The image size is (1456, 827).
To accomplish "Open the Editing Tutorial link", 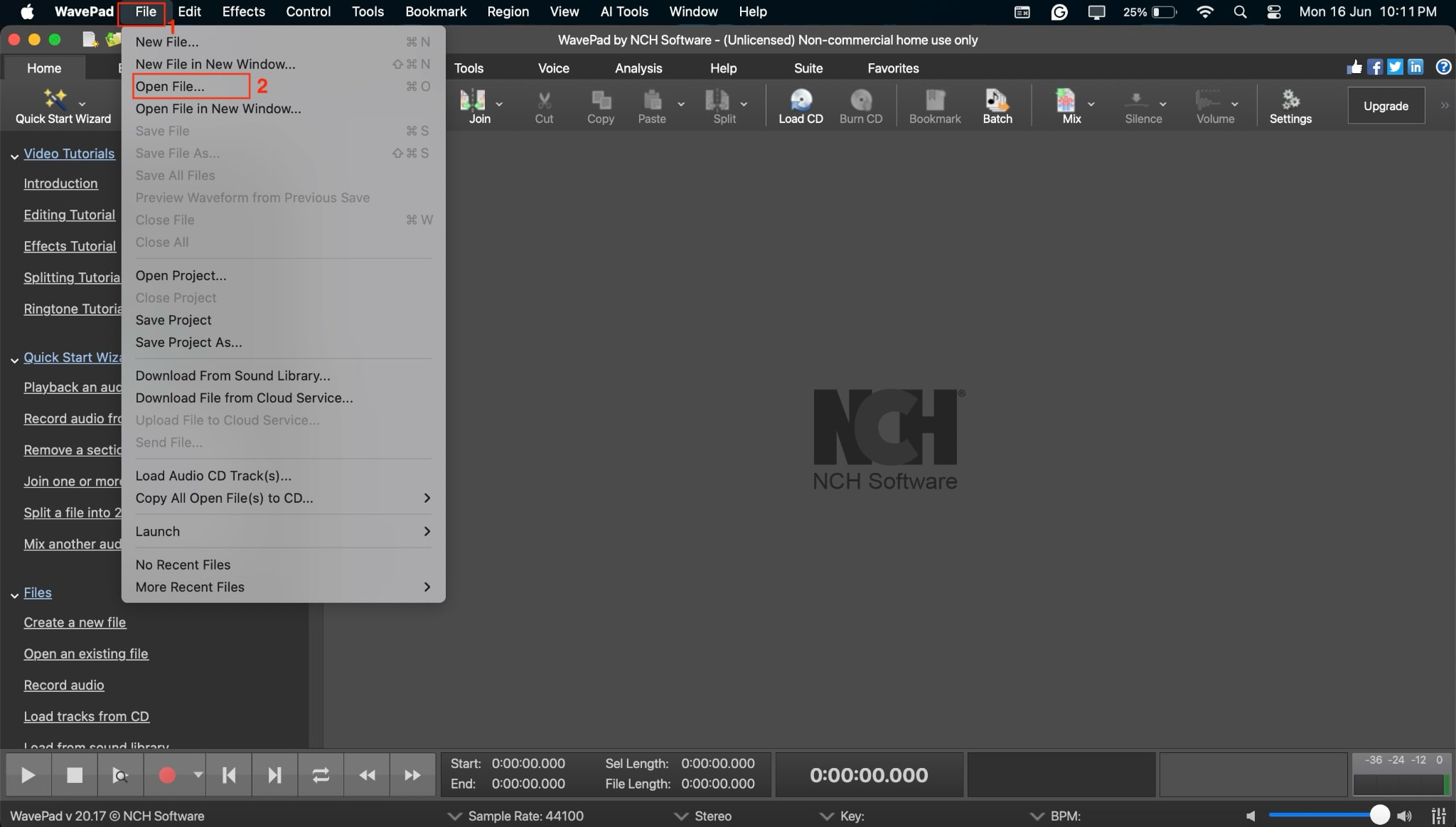I will 69,215.
